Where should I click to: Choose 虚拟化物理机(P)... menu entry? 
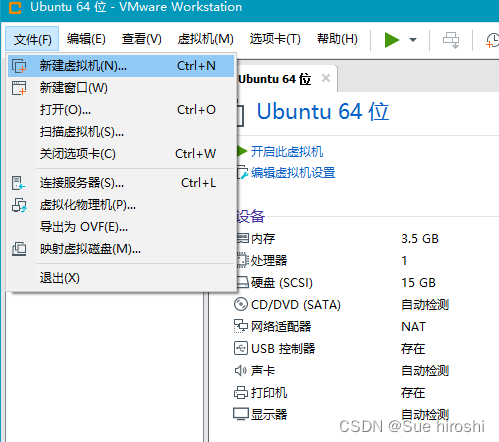(121, 205)
